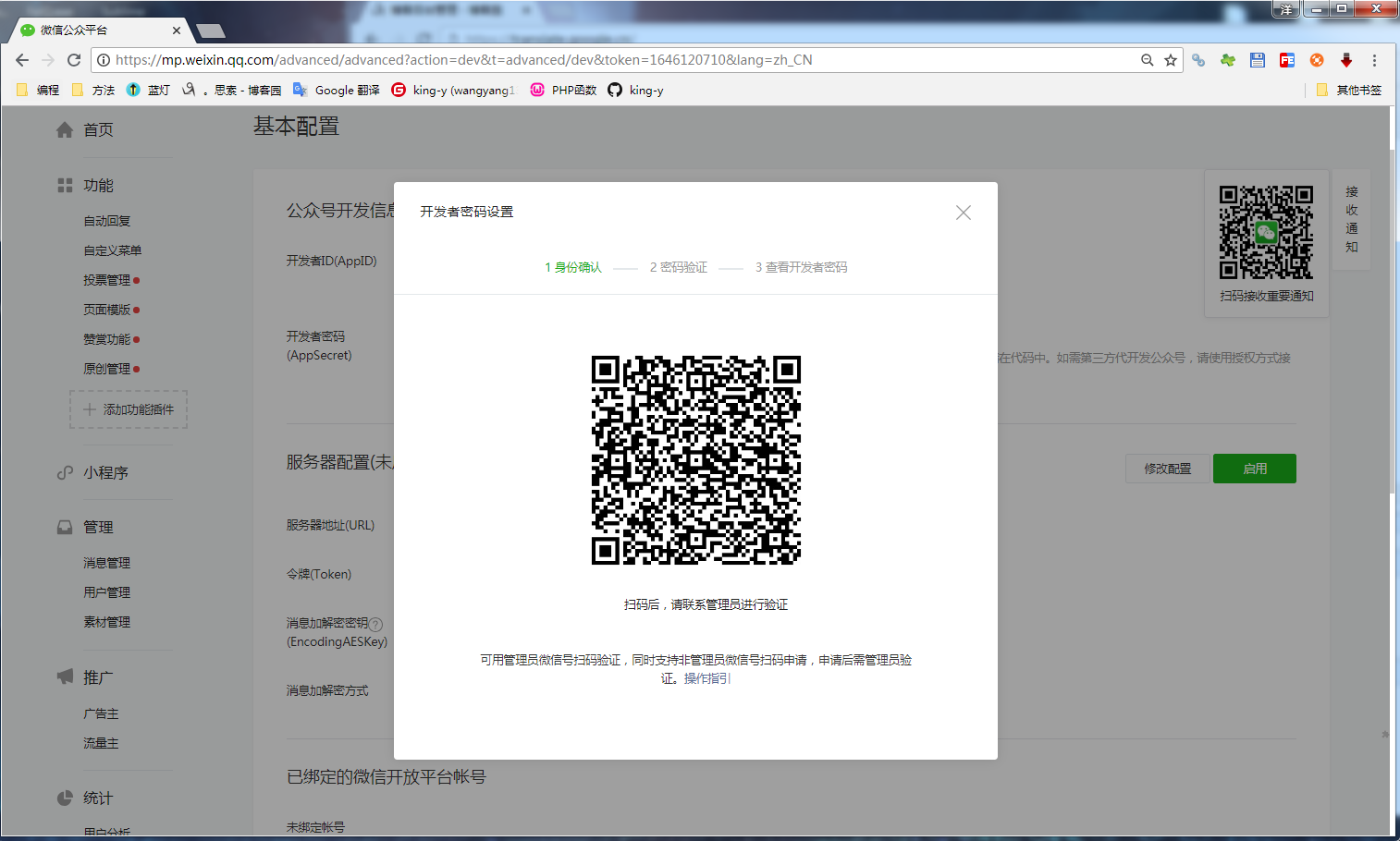Screen dimensions: 1400x841
Task: Close the 微信公众平台 browser tab
Action: (177, 30)
